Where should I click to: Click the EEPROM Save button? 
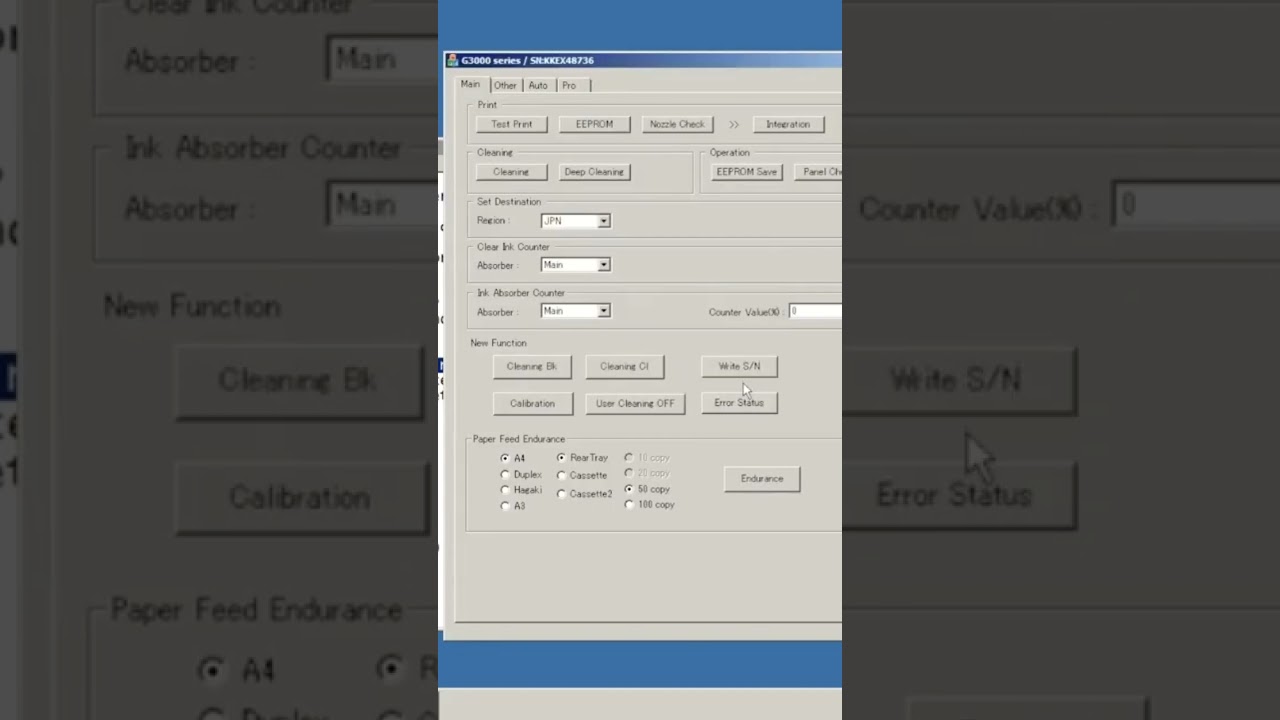746,172
